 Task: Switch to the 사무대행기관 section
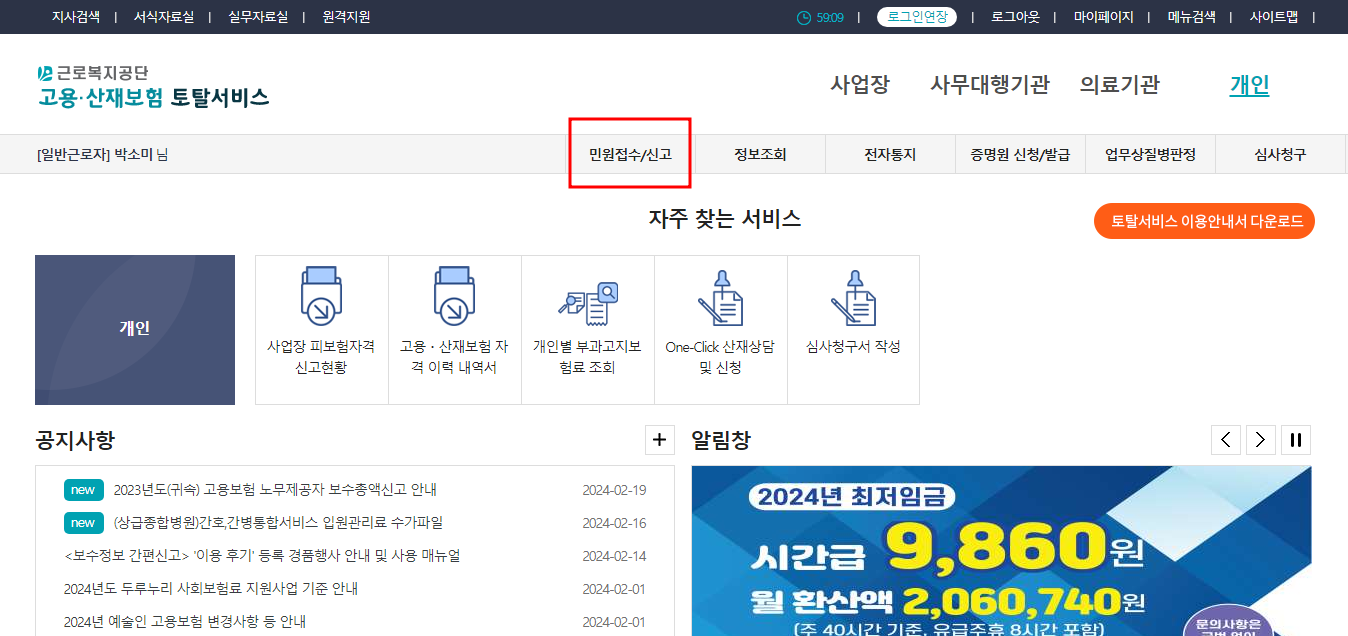pos(990,85)
